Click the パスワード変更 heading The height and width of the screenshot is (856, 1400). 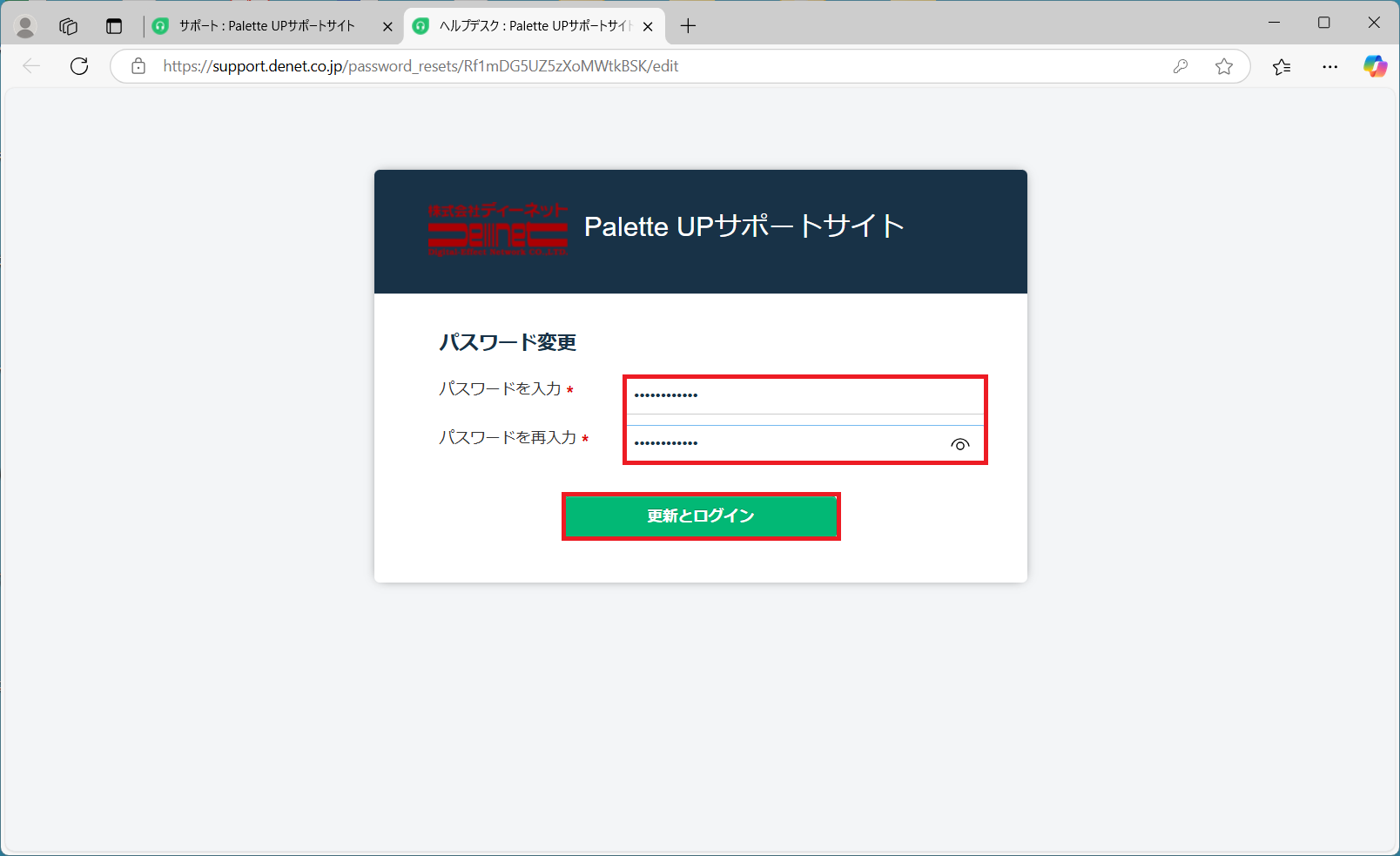click(x=508, y=342)
